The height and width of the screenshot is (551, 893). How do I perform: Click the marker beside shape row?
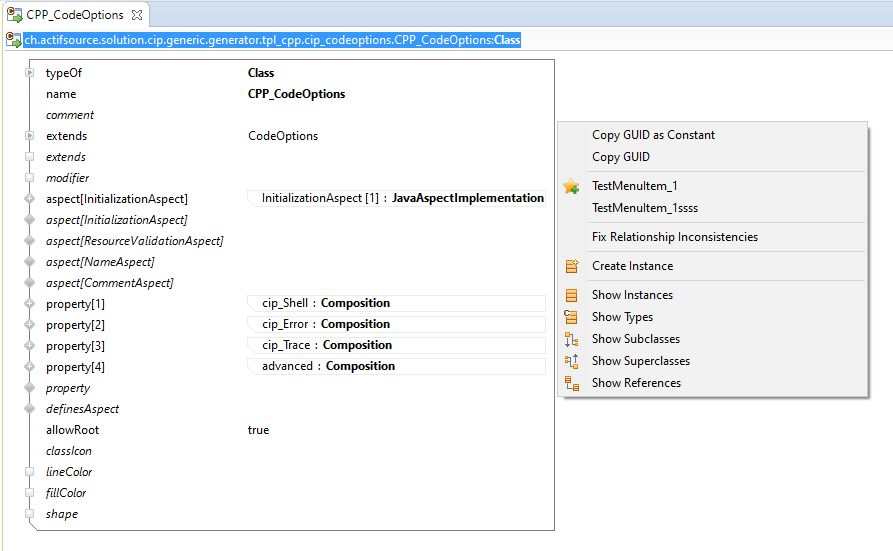click(30, 514)
